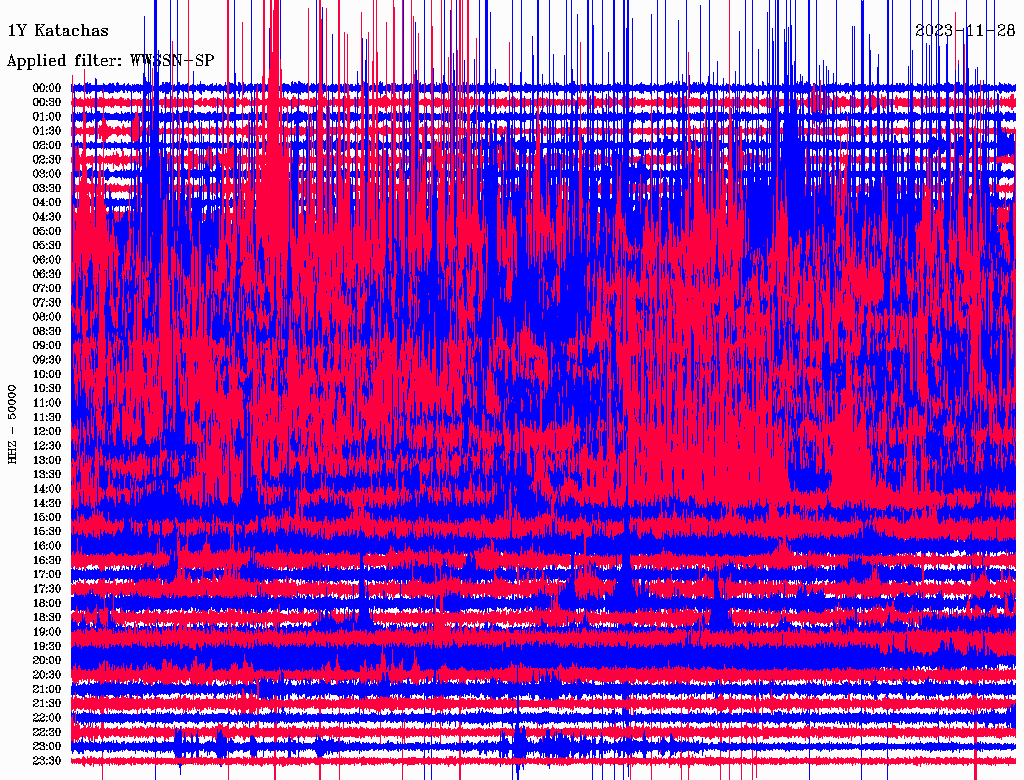Image resolution: width=1024 pixels, height=780 pixels.
Task: Select the 21:30 time row label
Action: tap(47, 704)
